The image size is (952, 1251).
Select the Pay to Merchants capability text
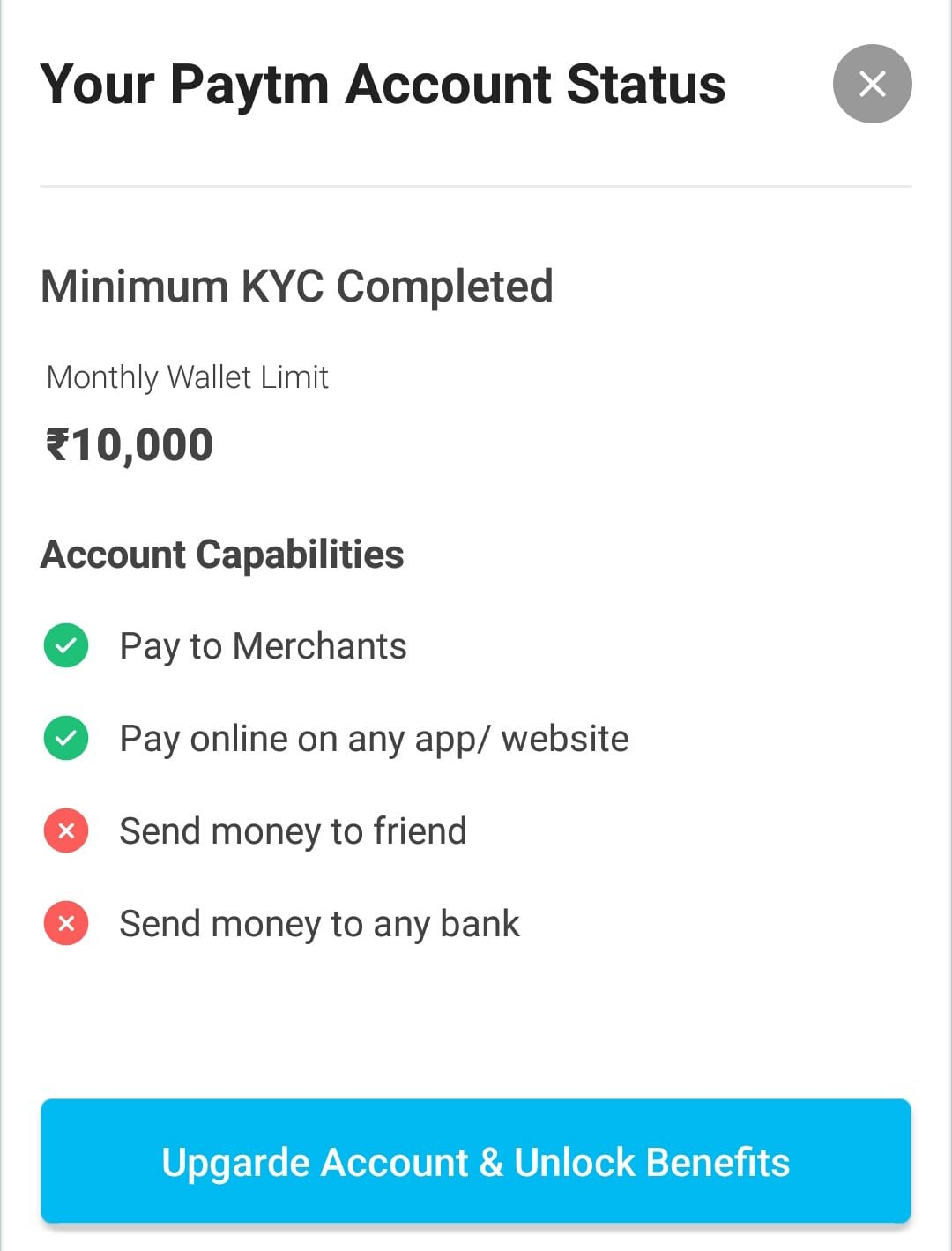(x=263, y=646)
